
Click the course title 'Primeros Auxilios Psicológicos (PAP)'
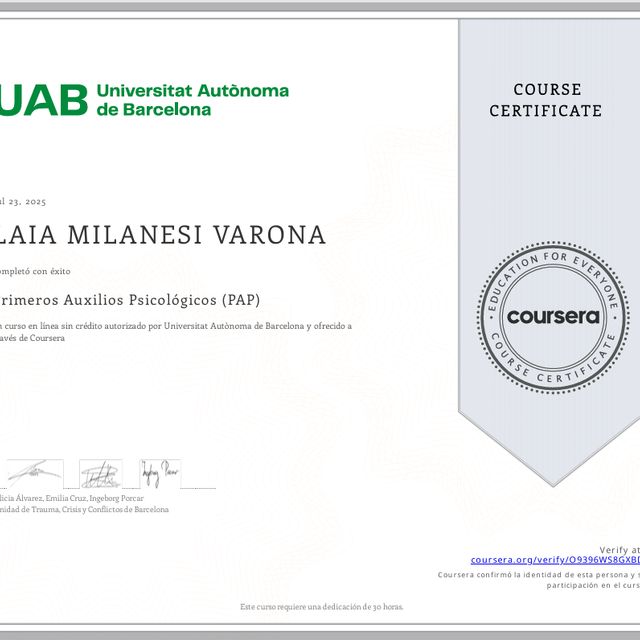coord(130,300)
